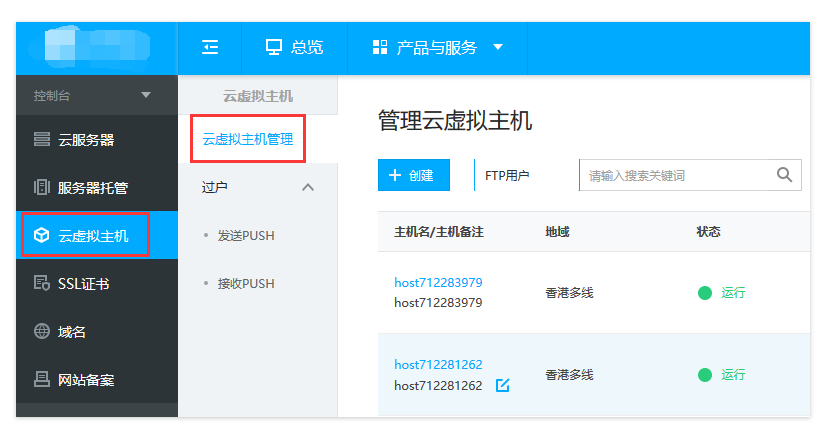Viewport: 836px width, 445px height.
Task: Click the 状态 column header
Action: [708, 232]
